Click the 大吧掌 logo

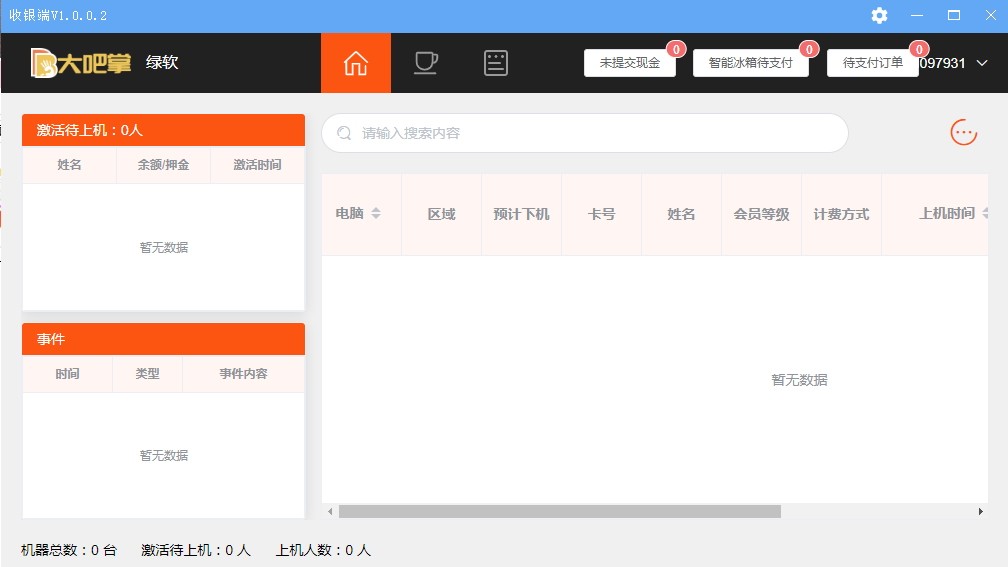81,63
